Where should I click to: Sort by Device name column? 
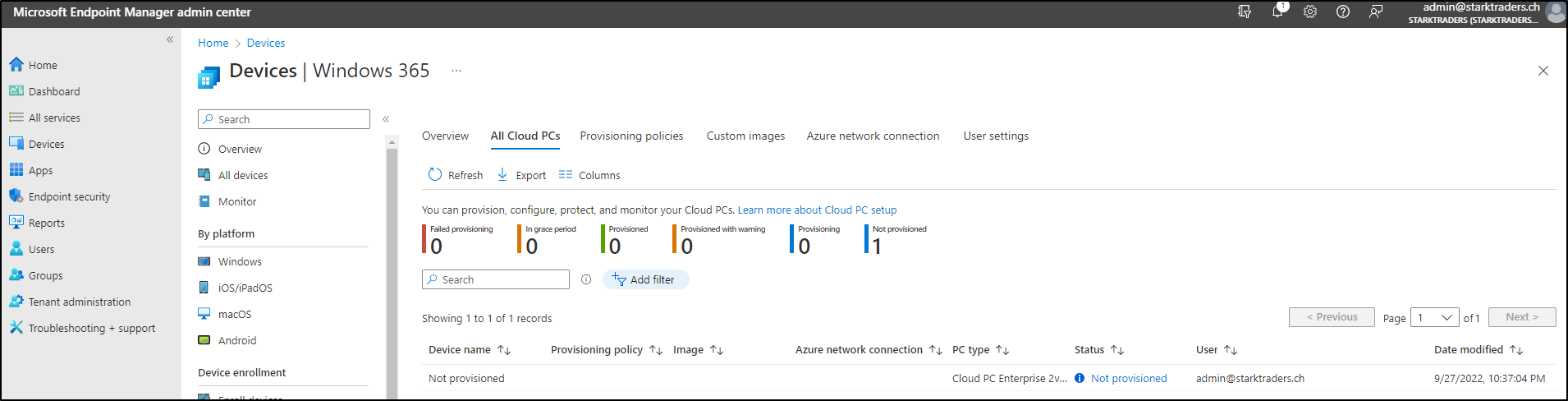pyautogui.click(x=470, y=350)
